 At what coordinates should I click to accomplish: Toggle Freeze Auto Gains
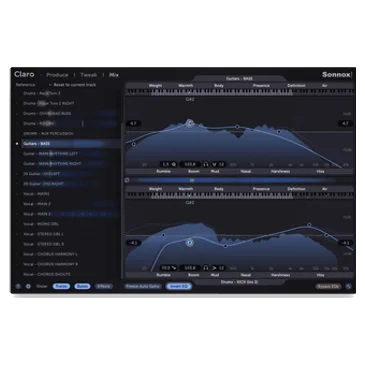(x=143, y=286)
